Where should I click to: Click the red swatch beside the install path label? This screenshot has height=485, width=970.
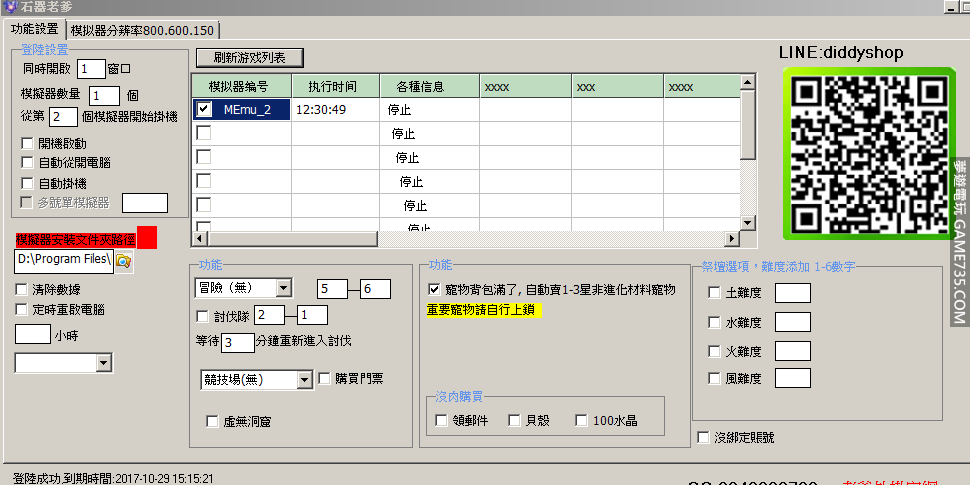(x=147, y=238)
